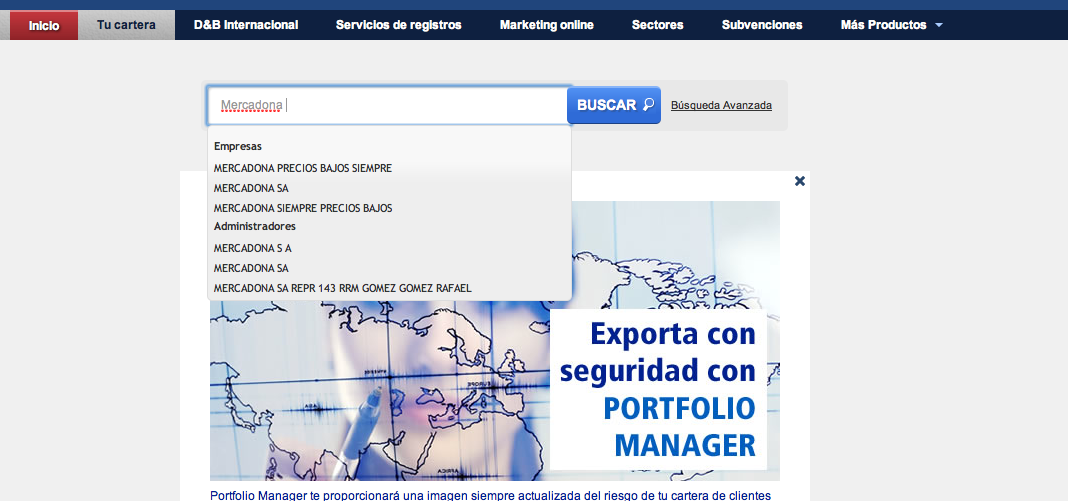Select MERCADONA SA under Empresas
Screen dimensions: 1068x501
tap(251, 188)
